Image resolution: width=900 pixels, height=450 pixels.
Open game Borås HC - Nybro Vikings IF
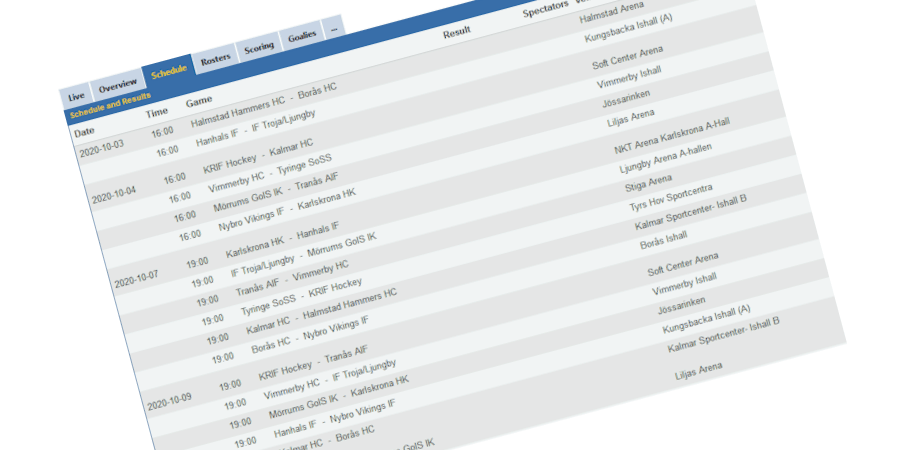click(310, 335)
